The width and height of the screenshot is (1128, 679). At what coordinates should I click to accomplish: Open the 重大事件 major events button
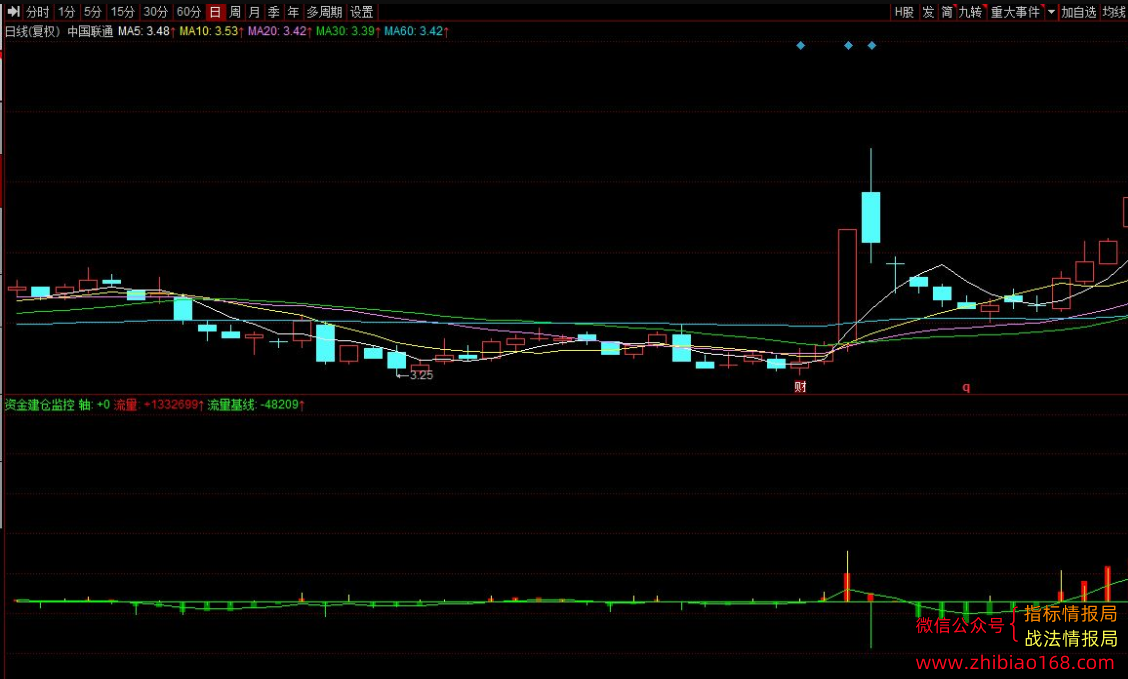pos(1016,12)
